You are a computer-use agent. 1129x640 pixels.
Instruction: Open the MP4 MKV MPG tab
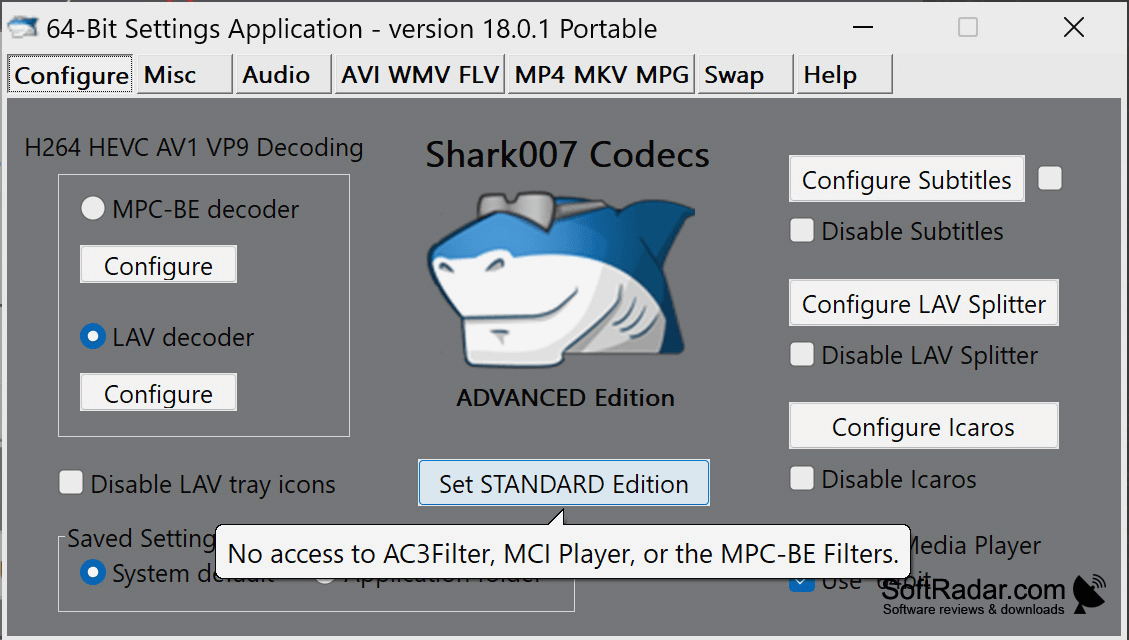601,74
